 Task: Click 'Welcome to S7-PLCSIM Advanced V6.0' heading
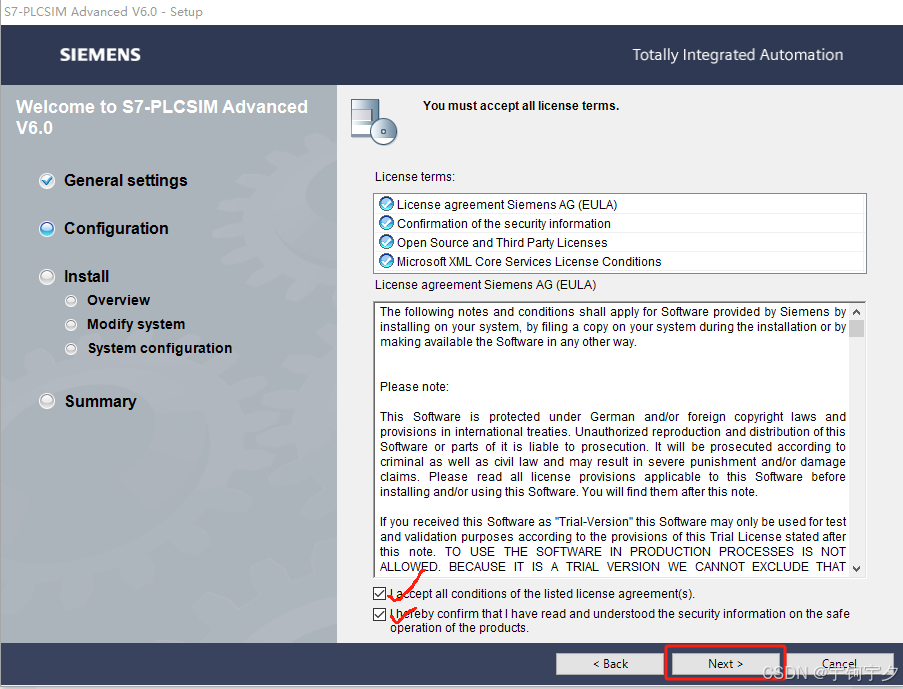pos(162,117)
